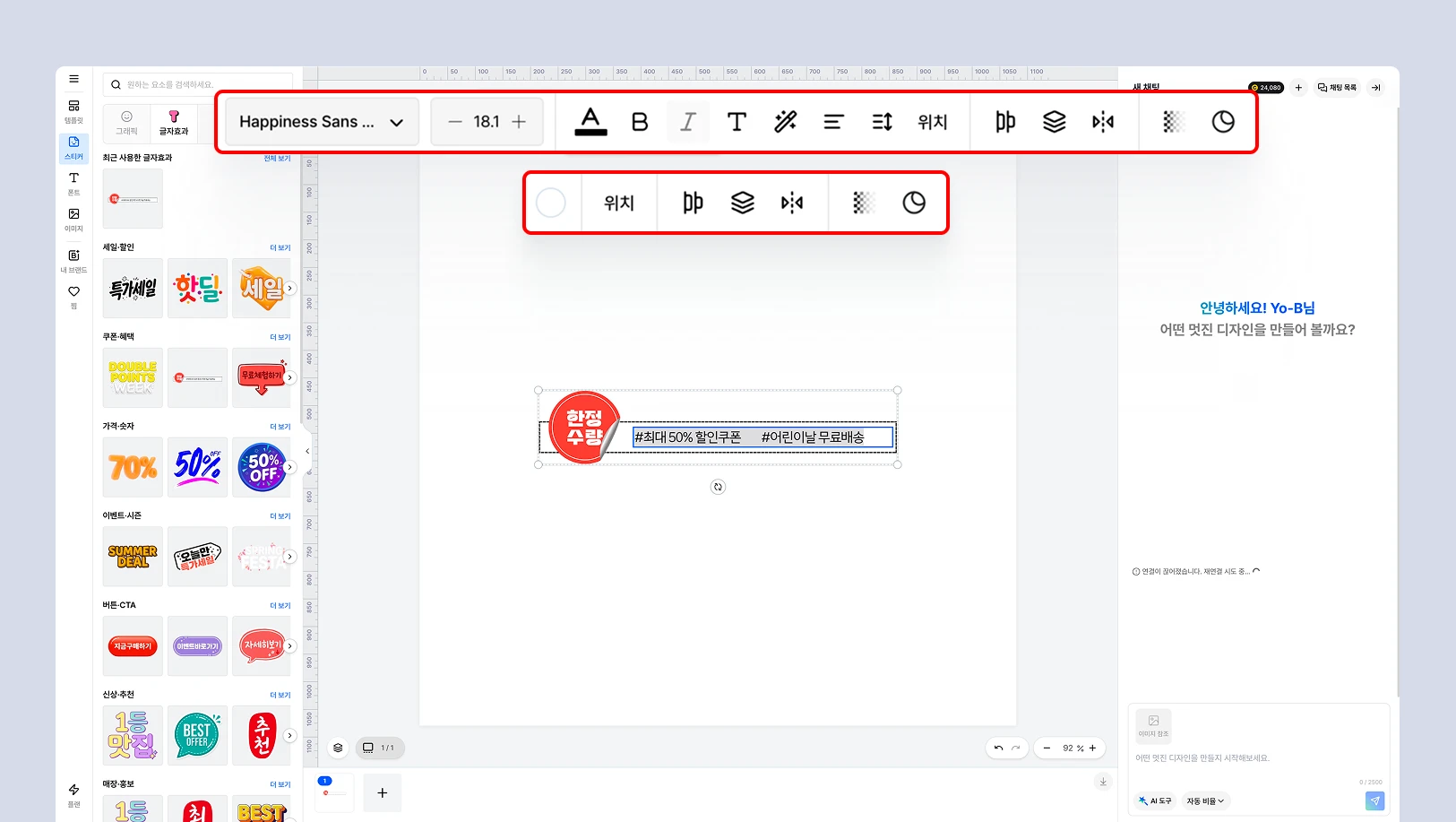Open transparency in the color-circle toolbar
The height and width of the screenshot is (822, 1456).
pyautogui.click(x=864, y=203)
